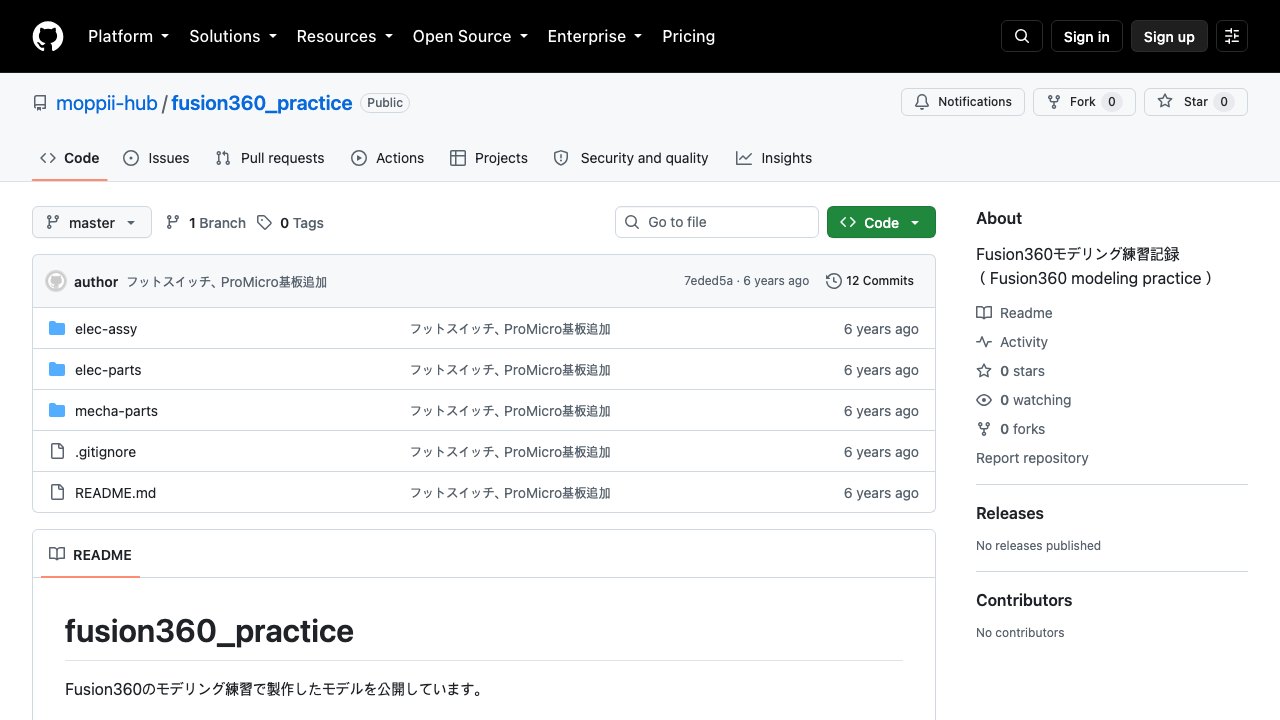View the 12 Commits history
1280x720 pixels.
(x=870, y=281)
